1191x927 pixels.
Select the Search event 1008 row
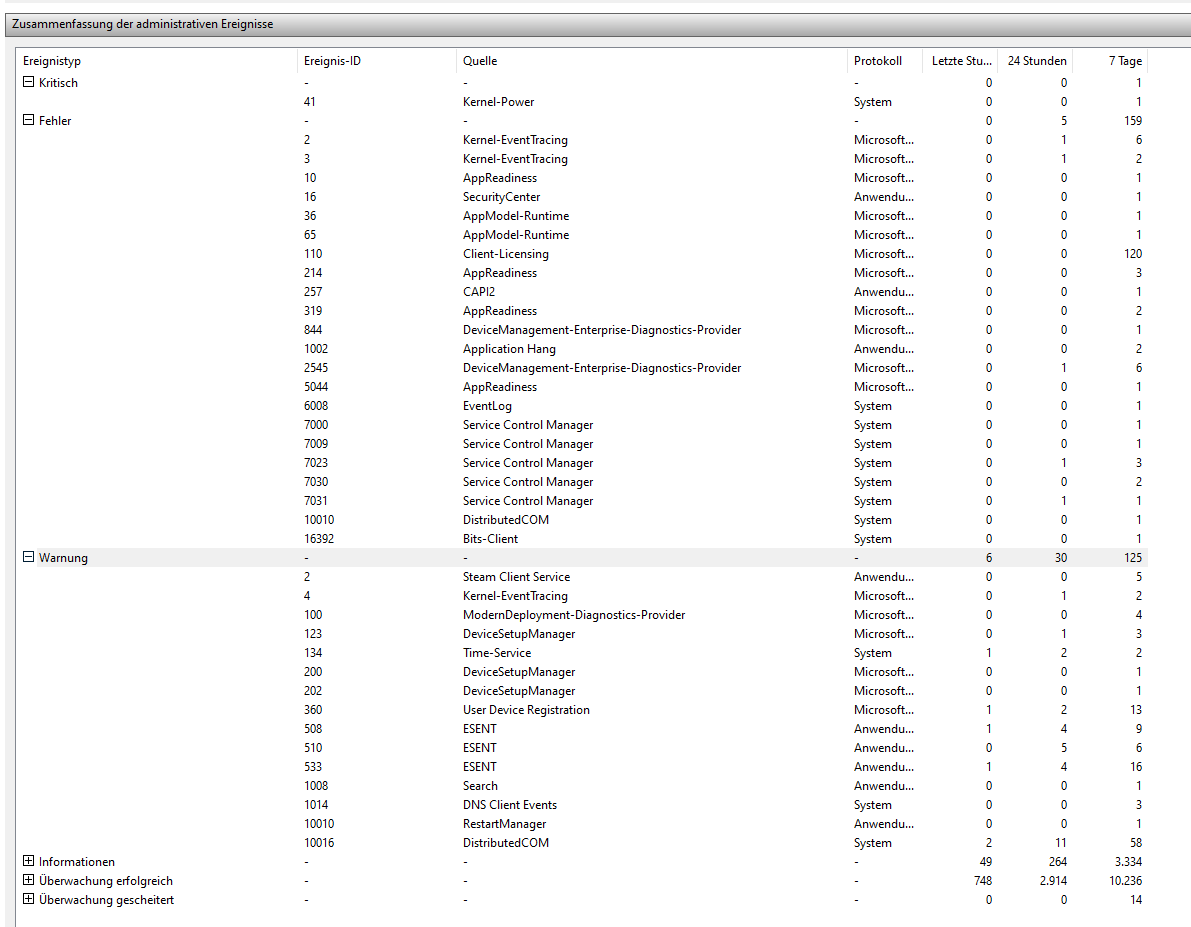click(582, 786)
